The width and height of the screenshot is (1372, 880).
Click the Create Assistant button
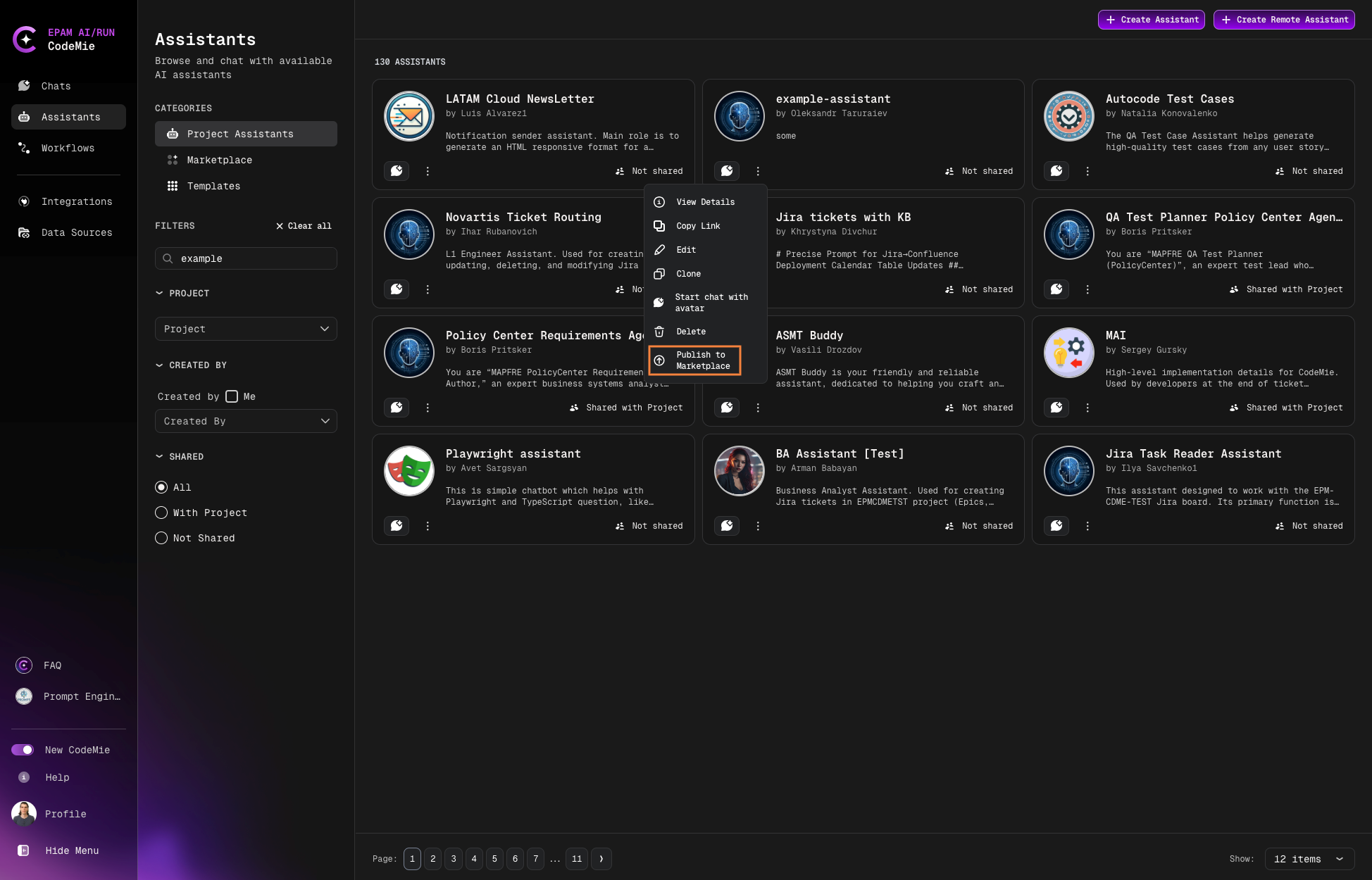[1152, 20]
